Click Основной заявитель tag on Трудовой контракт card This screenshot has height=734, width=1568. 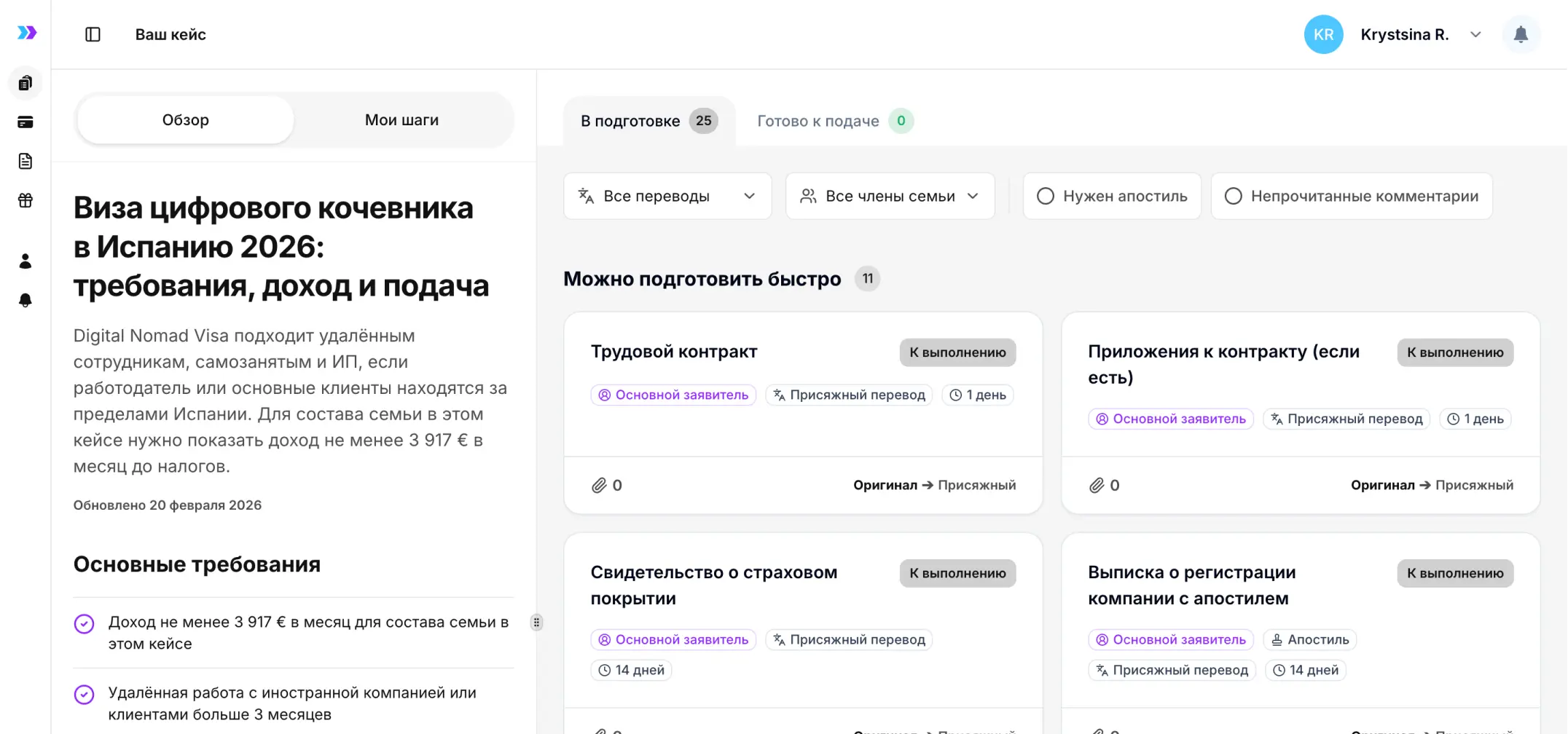(x=674, y=395)
